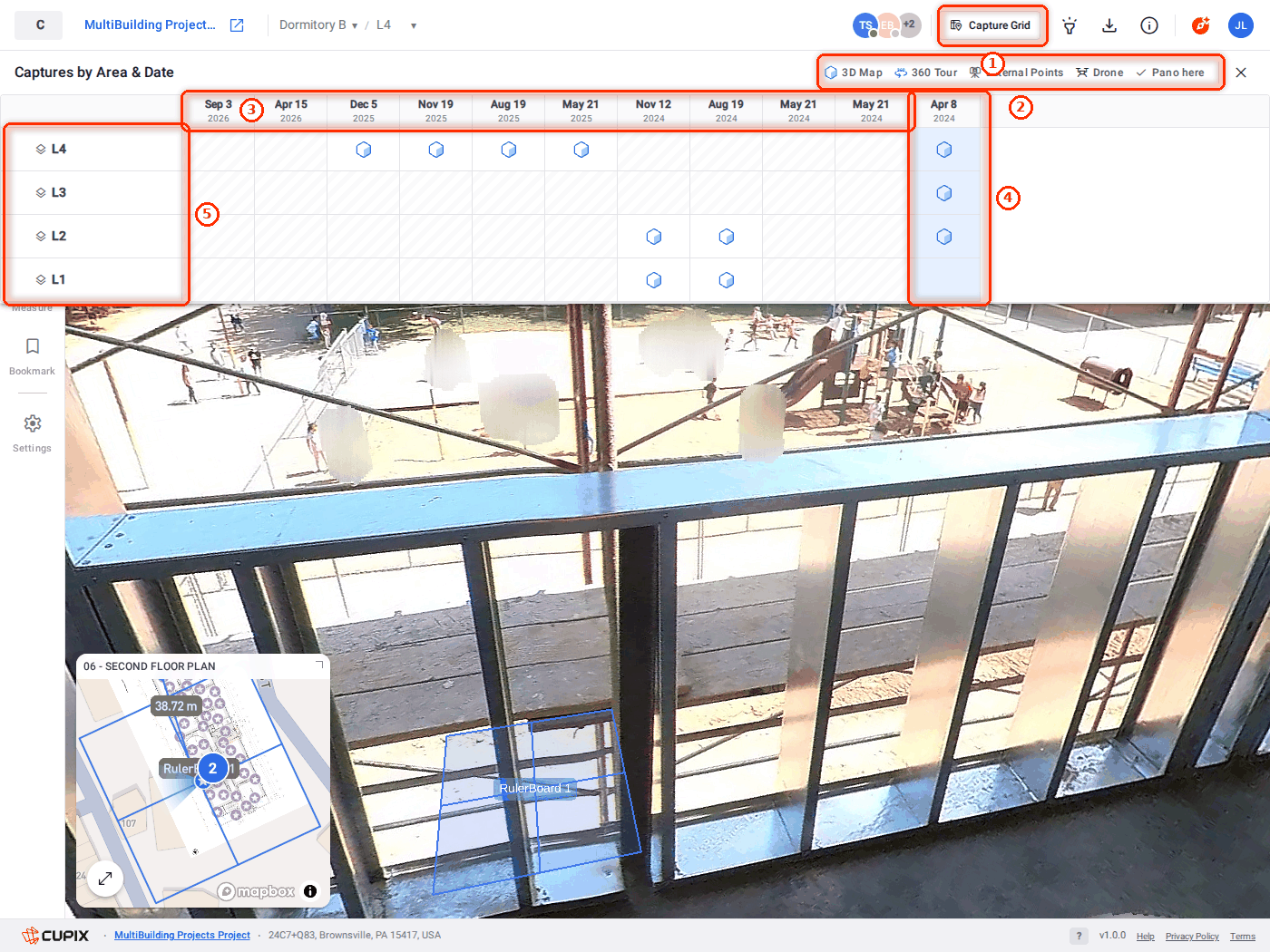The image size is (1270, 952).
Task: Open the Privacy Policy link
Action: [1192, 937]
